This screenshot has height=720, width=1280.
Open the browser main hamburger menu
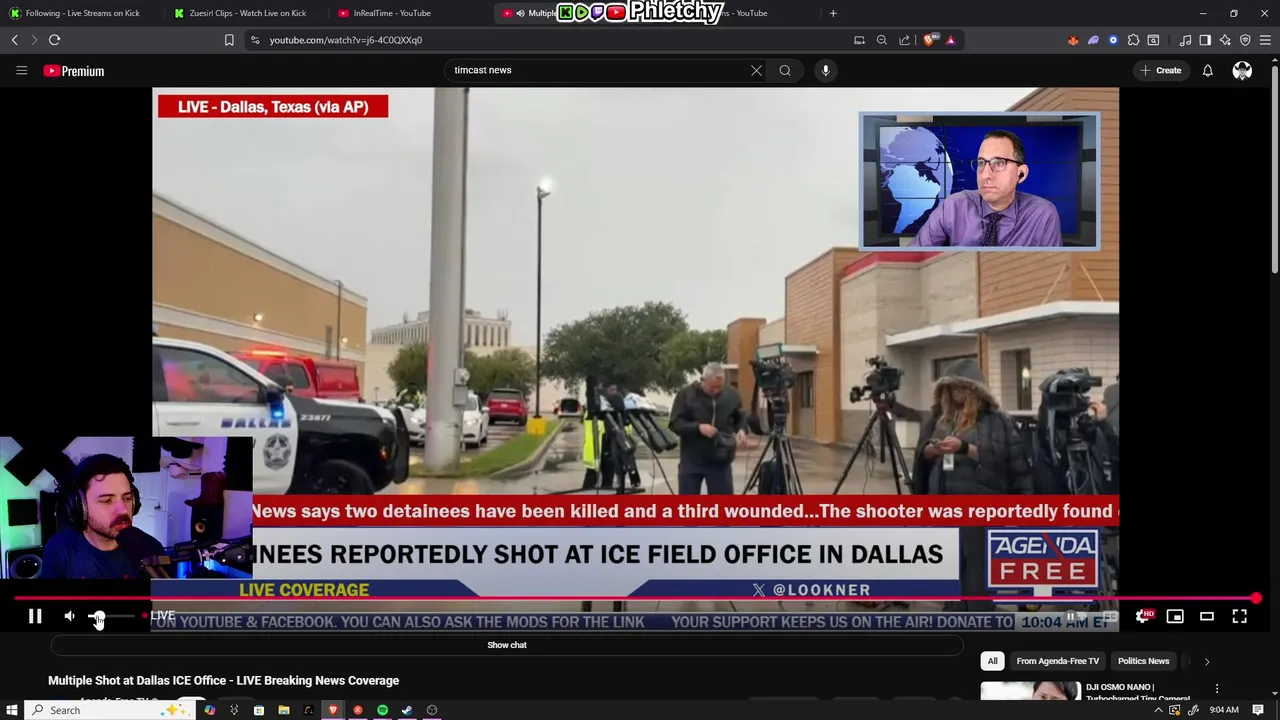point(1265,40)
